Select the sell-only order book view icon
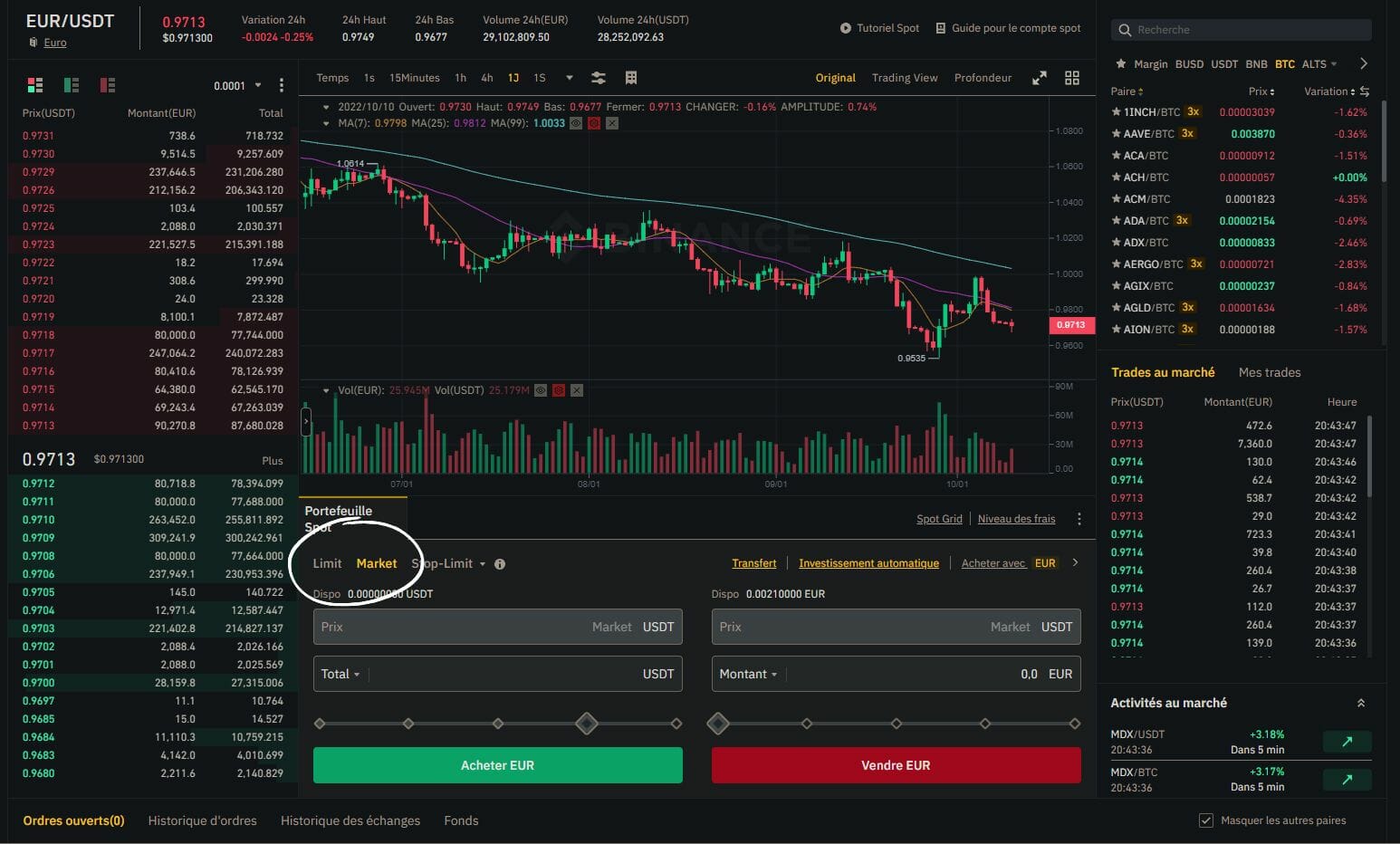 [x=108, y=85]
